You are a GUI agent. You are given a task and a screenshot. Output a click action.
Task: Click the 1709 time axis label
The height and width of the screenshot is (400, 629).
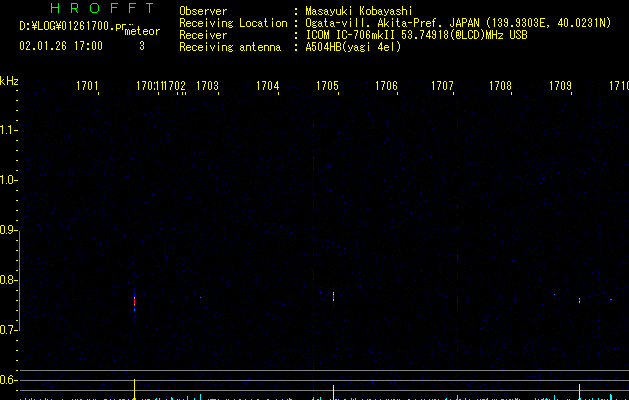pyautogui.click(x=560, y=86)
